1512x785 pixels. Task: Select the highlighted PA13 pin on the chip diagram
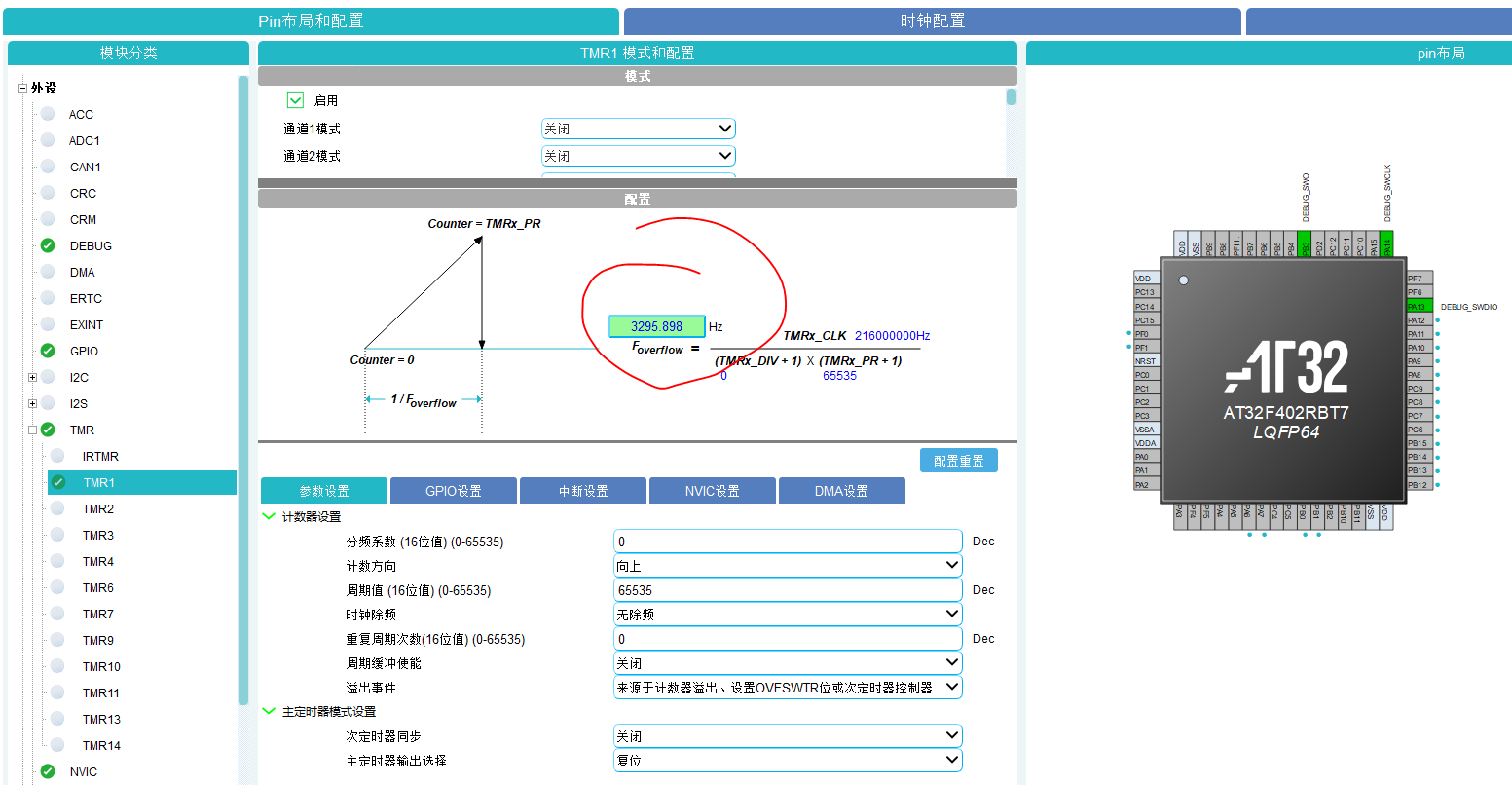1418,306
